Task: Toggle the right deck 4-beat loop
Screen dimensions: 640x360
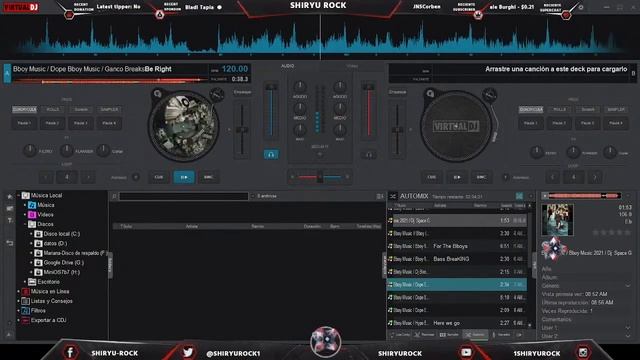Action: 573,177
